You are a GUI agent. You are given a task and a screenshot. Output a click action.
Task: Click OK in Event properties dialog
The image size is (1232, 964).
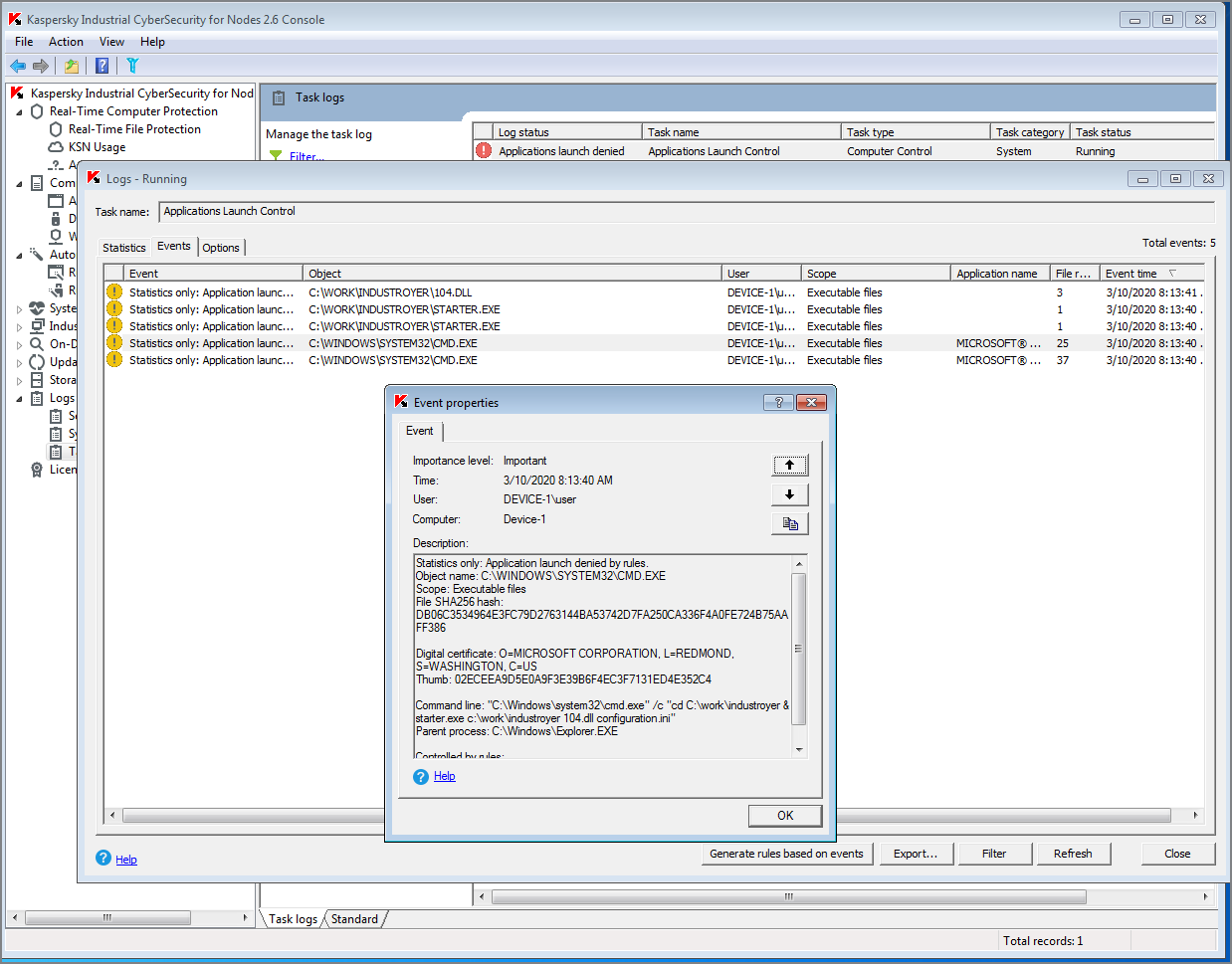[x=784, y=816]
